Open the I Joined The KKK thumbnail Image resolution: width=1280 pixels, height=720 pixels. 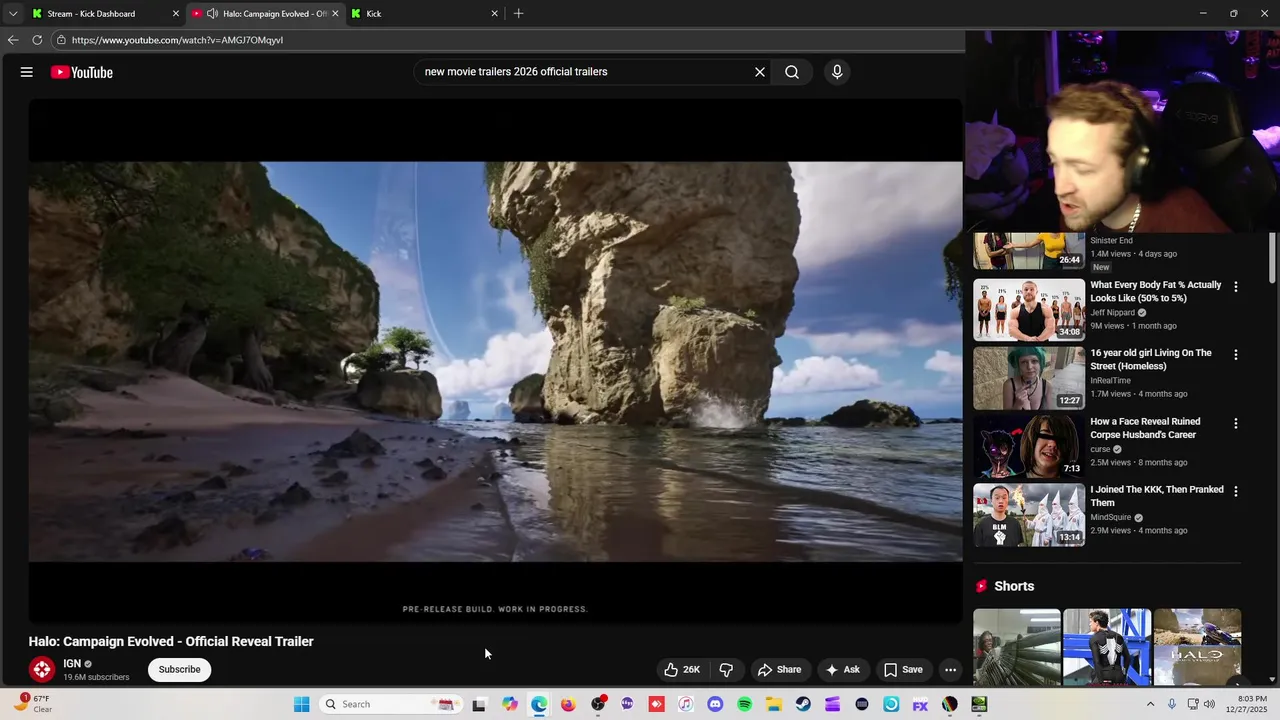[1029, 515]
